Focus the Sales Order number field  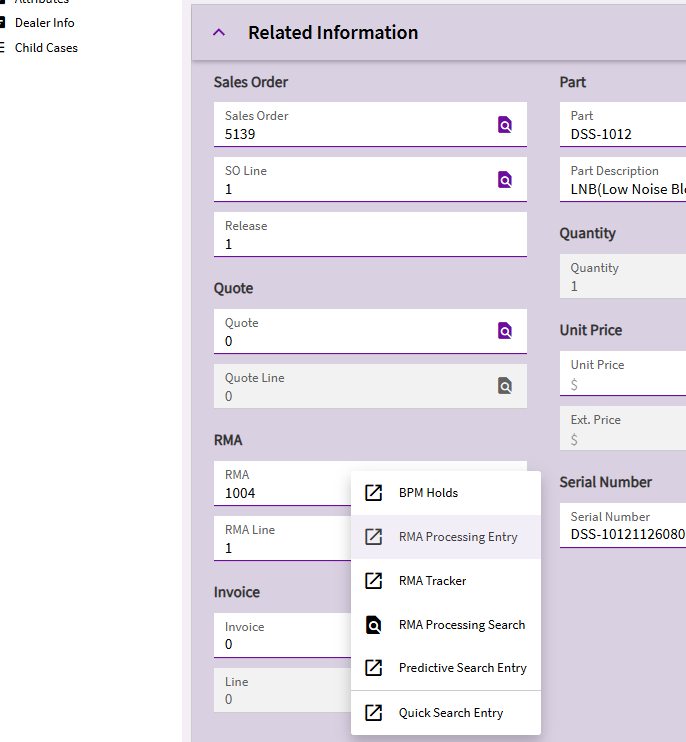350,133
